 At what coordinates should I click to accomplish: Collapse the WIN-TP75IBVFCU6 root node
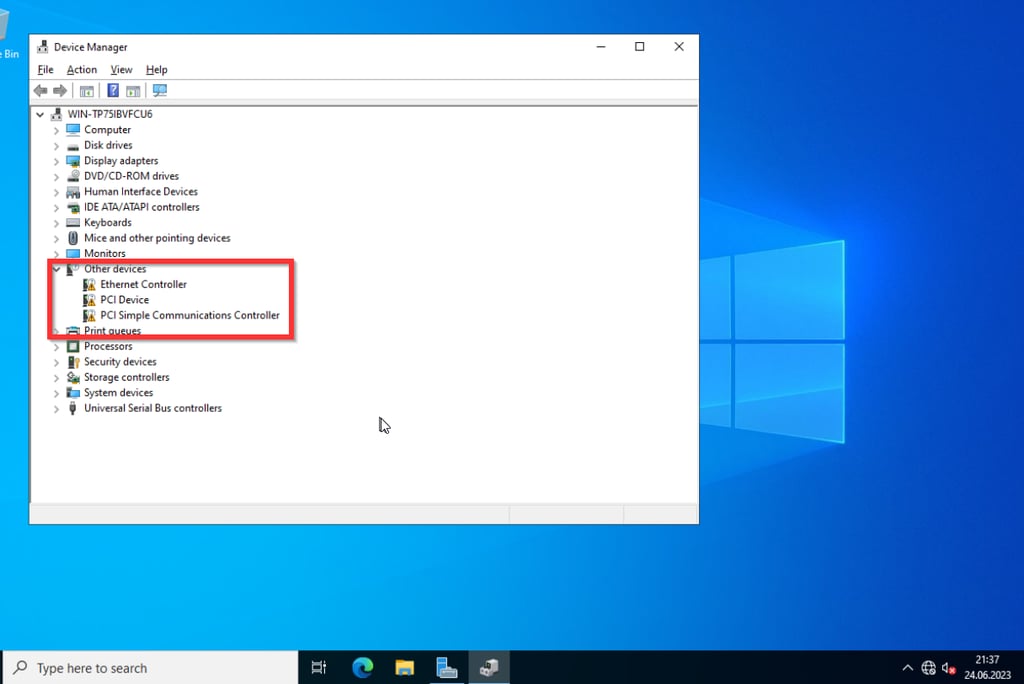[x=40, y=114]
